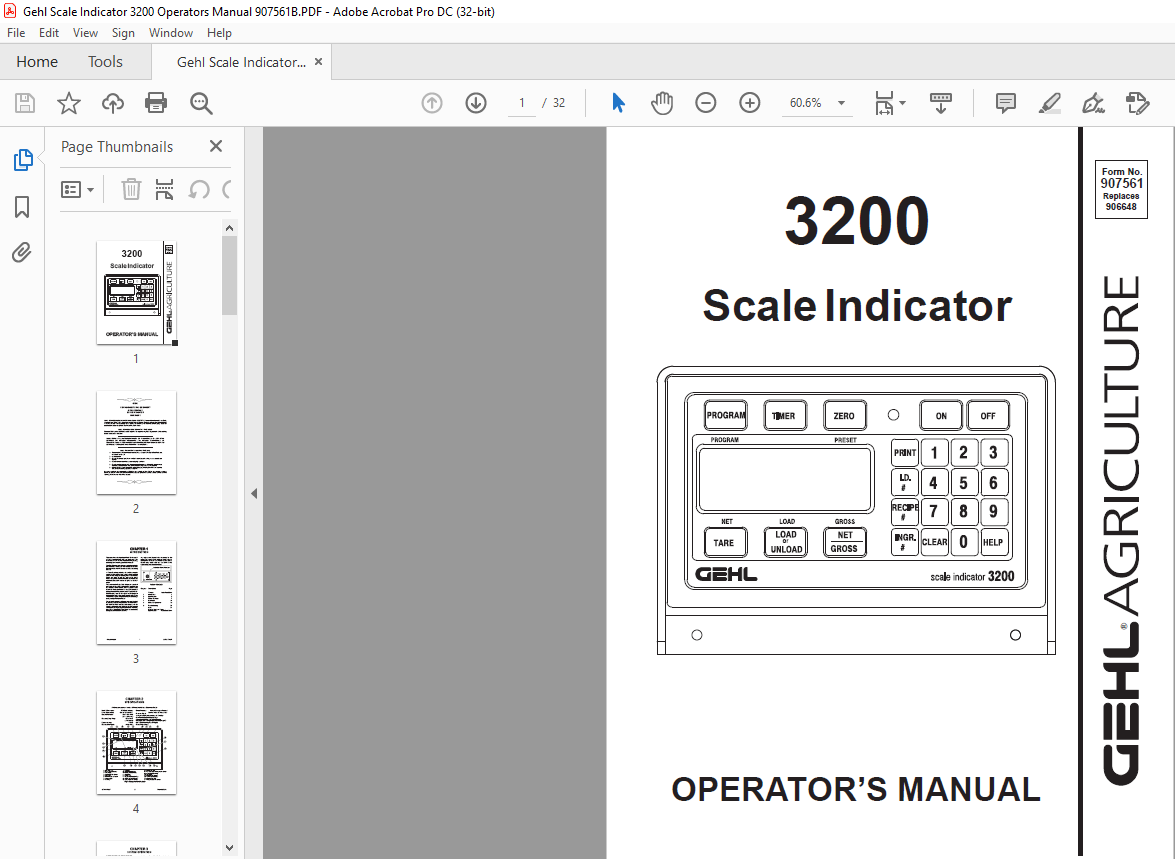The image size is (1175, 859).
Task: Zoom out with minus icon
Action: 705,103
